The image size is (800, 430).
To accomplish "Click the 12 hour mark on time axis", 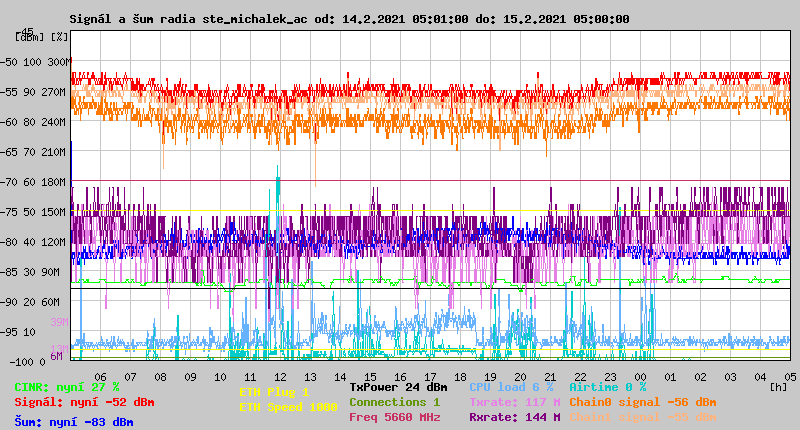I will point(280,377).
